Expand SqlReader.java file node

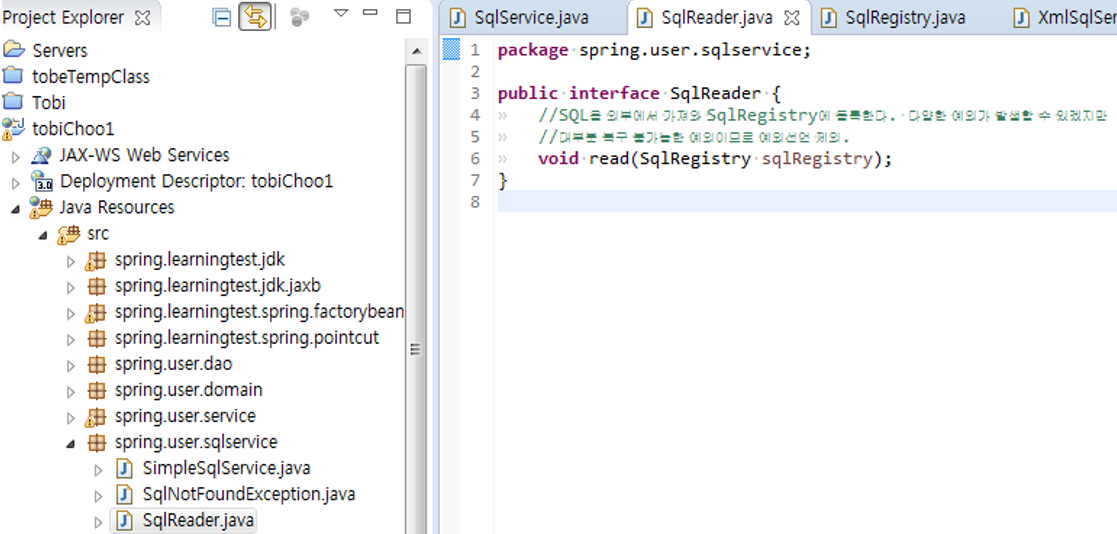(x=98, y=522)
